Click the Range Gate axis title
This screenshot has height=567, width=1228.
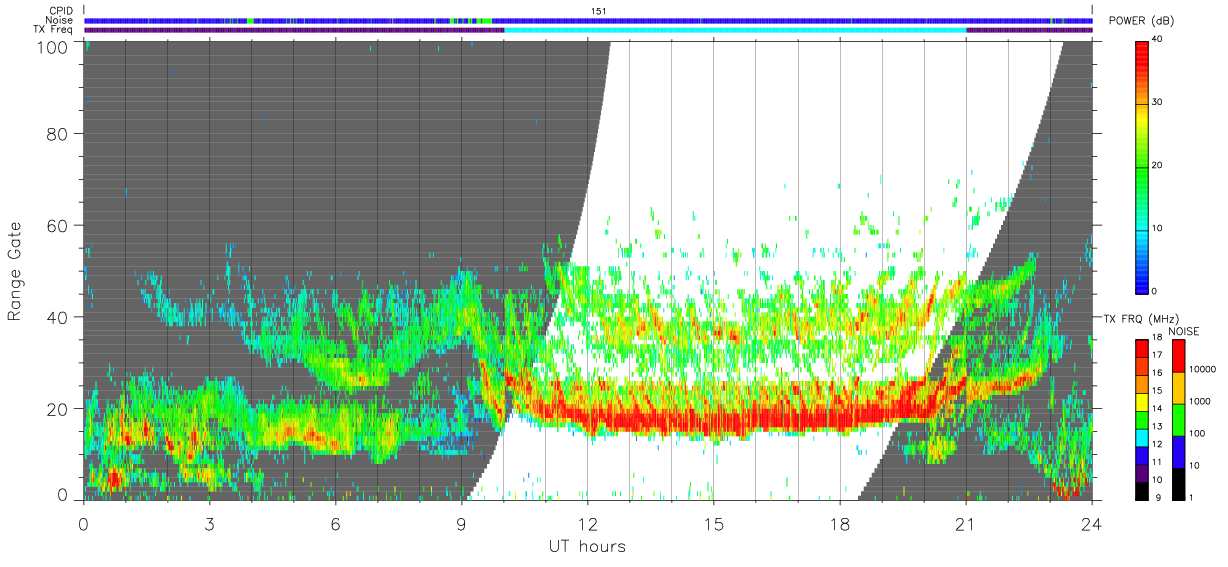[15, 271]
